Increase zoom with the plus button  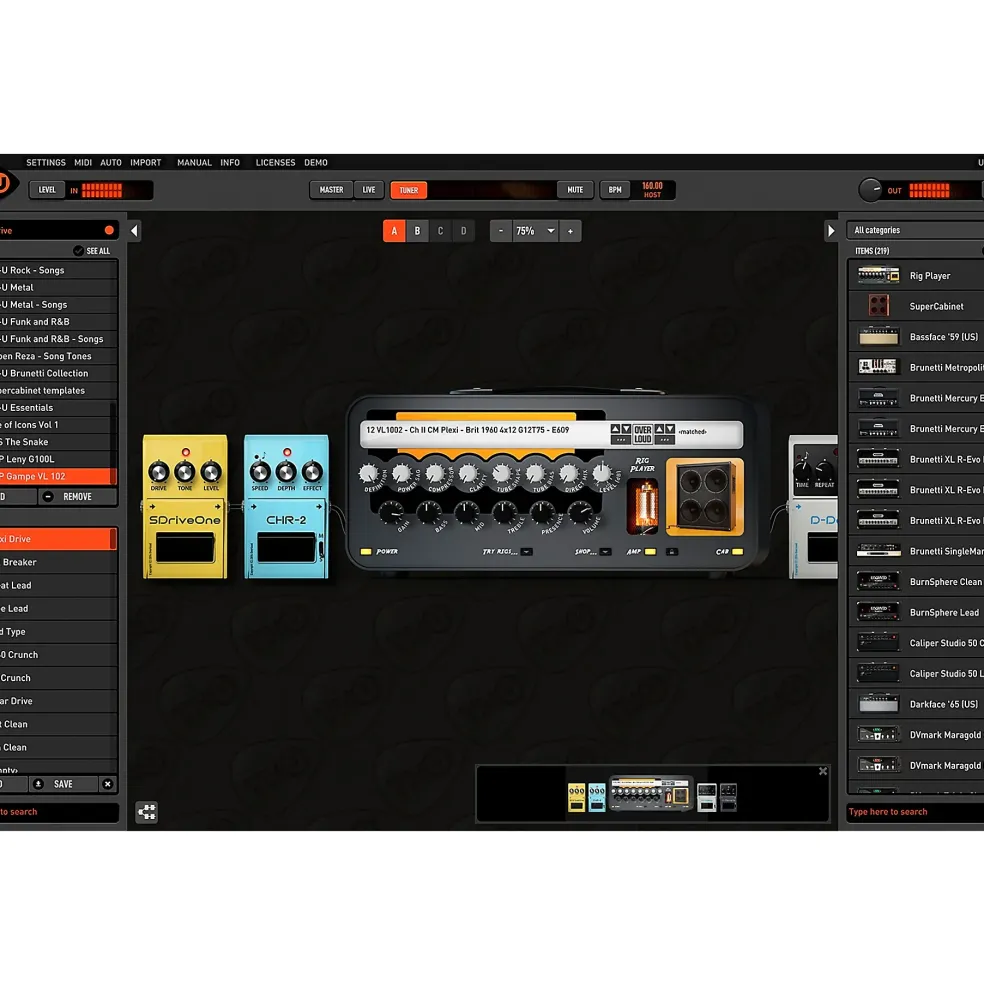coord(570,231)
